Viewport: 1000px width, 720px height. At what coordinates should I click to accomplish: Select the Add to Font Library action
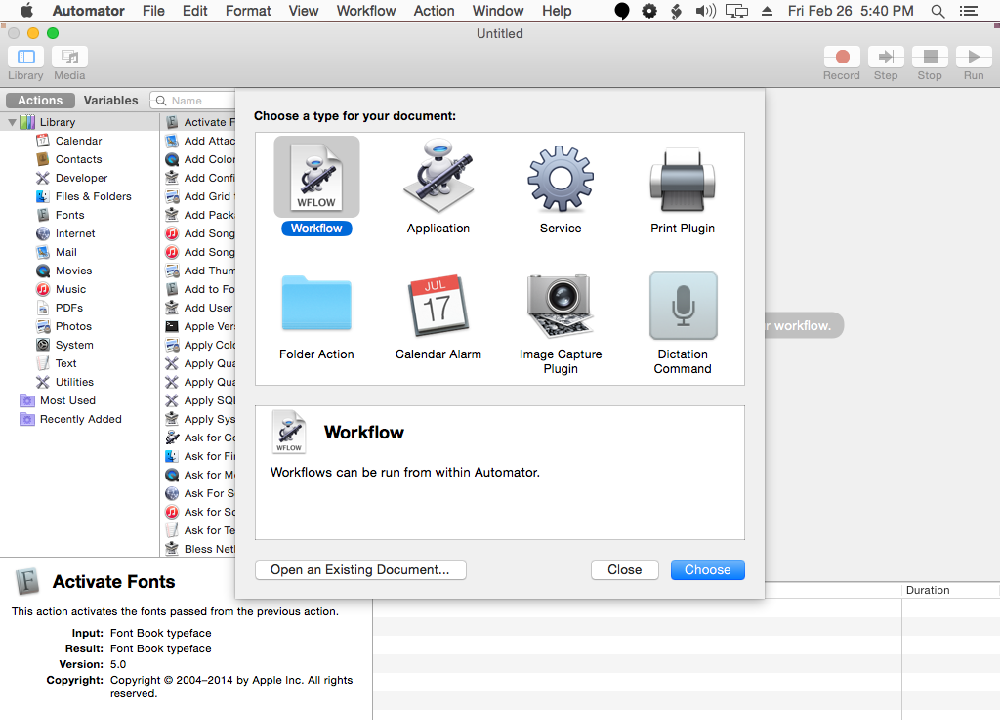pos(199,290)
